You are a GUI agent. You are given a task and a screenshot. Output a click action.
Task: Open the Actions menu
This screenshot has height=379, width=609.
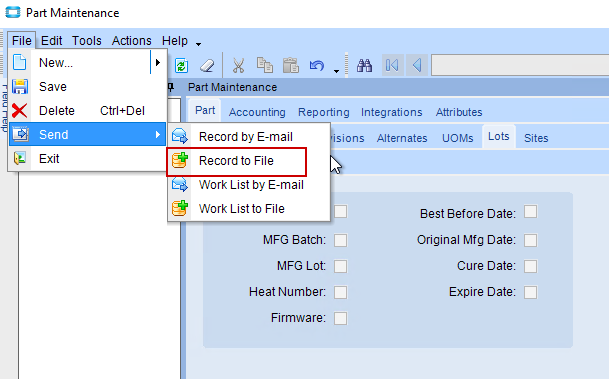[132, 40]
